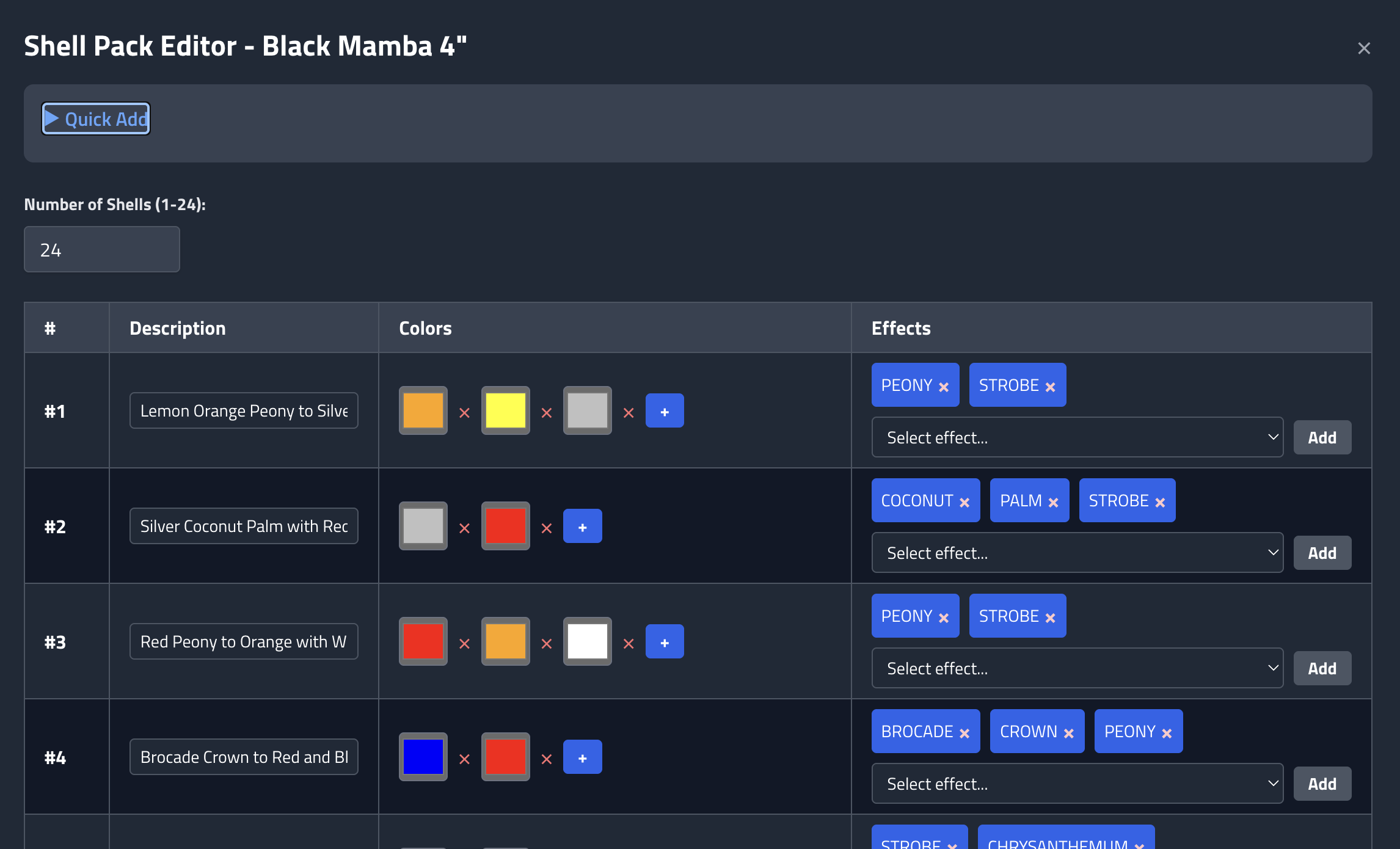
Task: Open the blue color swatch in shell #4
Action: coord(423,757)
